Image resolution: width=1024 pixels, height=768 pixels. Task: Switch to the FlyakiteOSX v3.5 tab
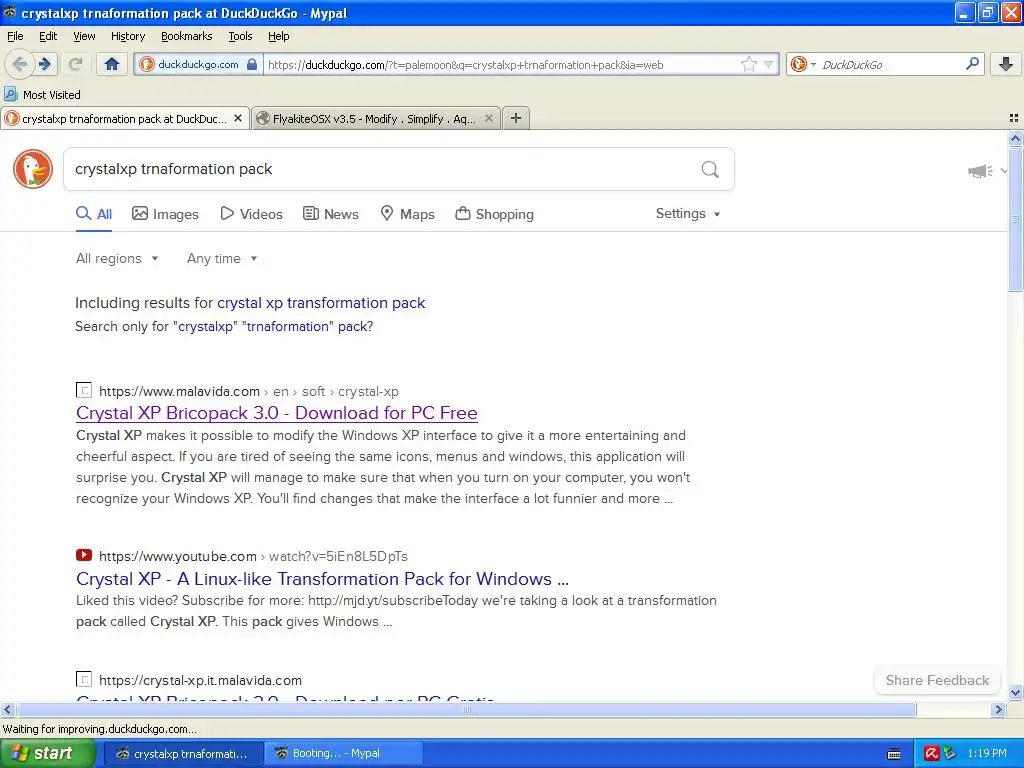(x=376, y=118)
